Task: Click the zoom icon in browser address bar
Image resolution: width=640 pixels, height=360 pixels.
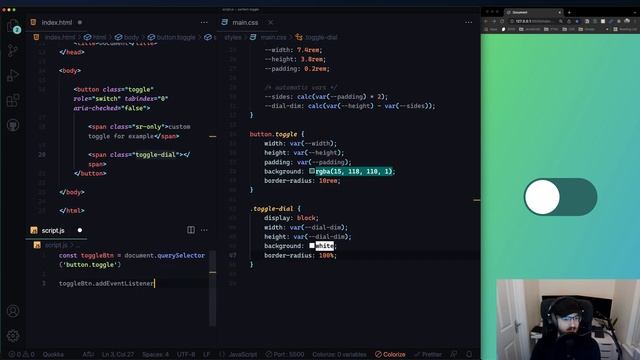Action: [561, 21]
